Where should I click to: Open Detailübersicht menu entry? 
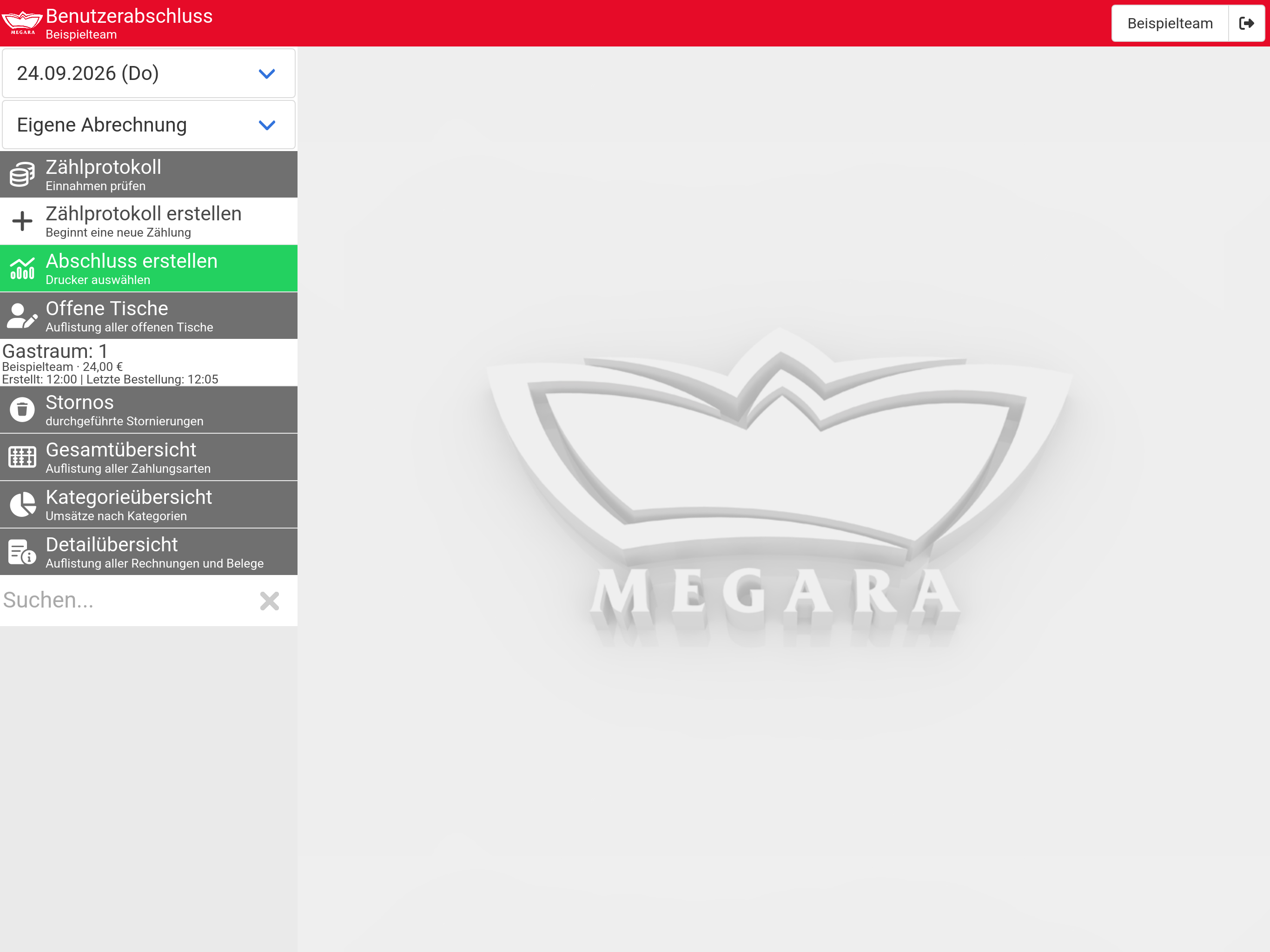point(149,552)
